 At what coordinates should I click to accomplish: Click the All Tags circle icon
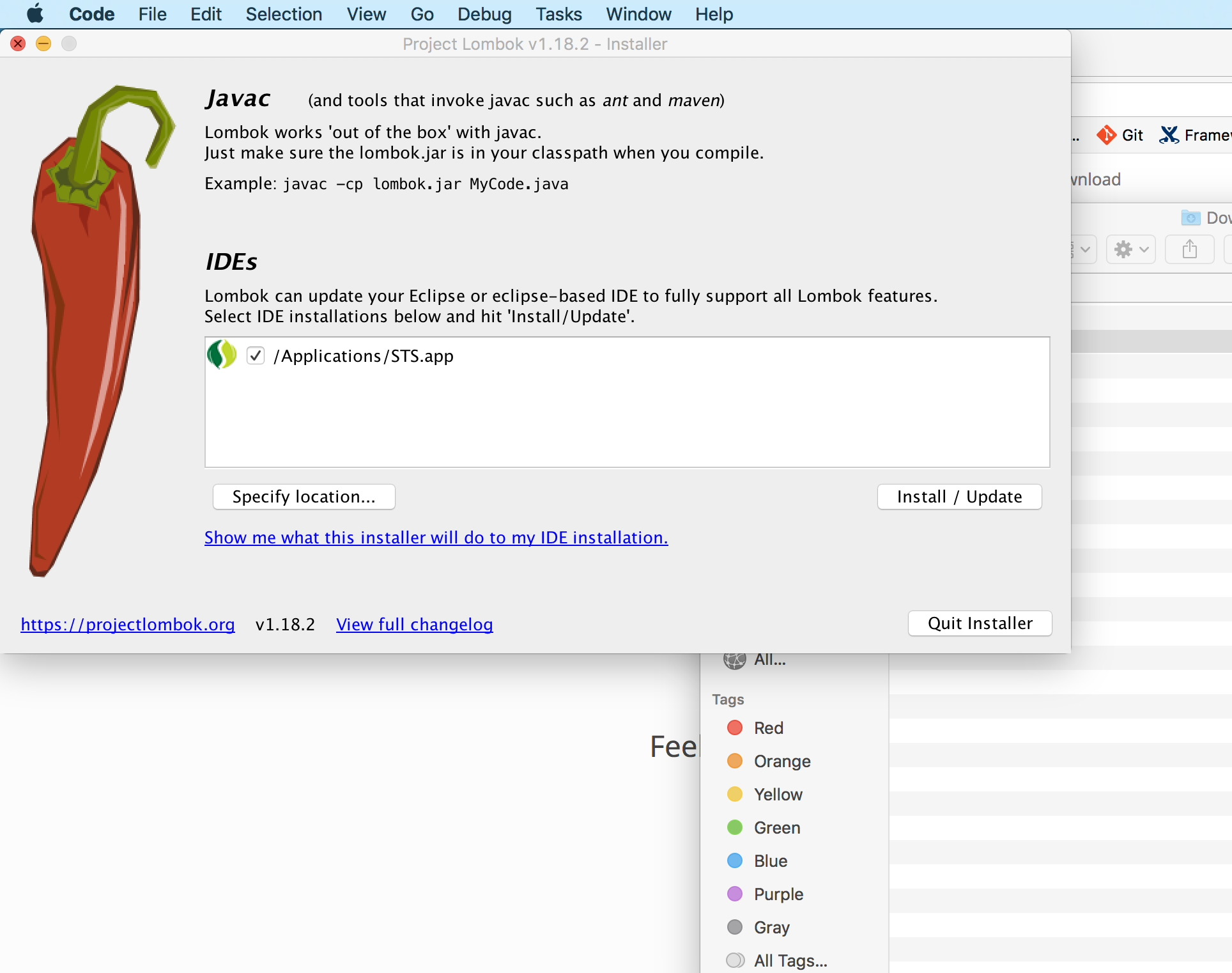[735, 960]
